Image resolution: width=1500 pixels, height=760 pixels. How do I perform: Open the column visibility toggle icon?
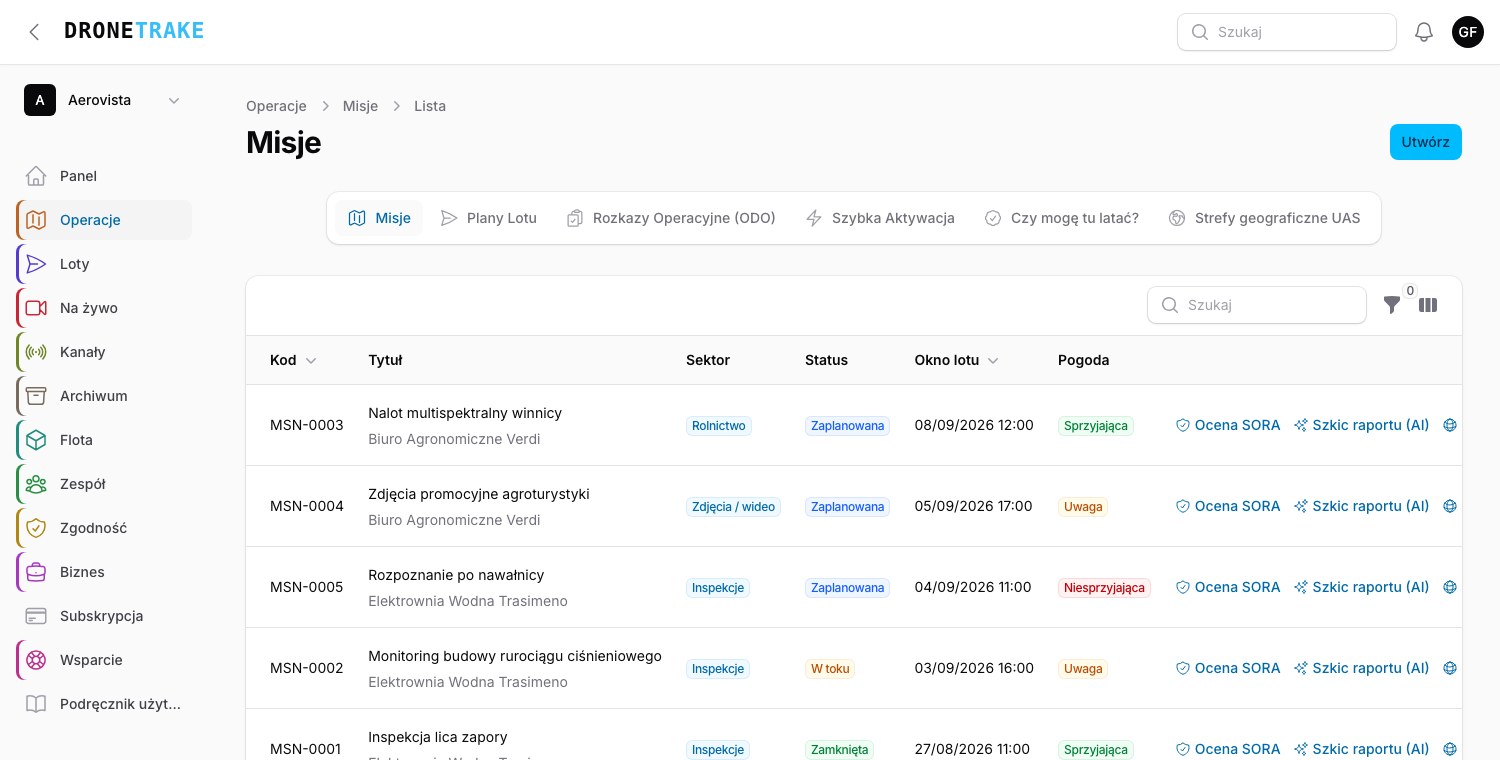coord(1428,305)
